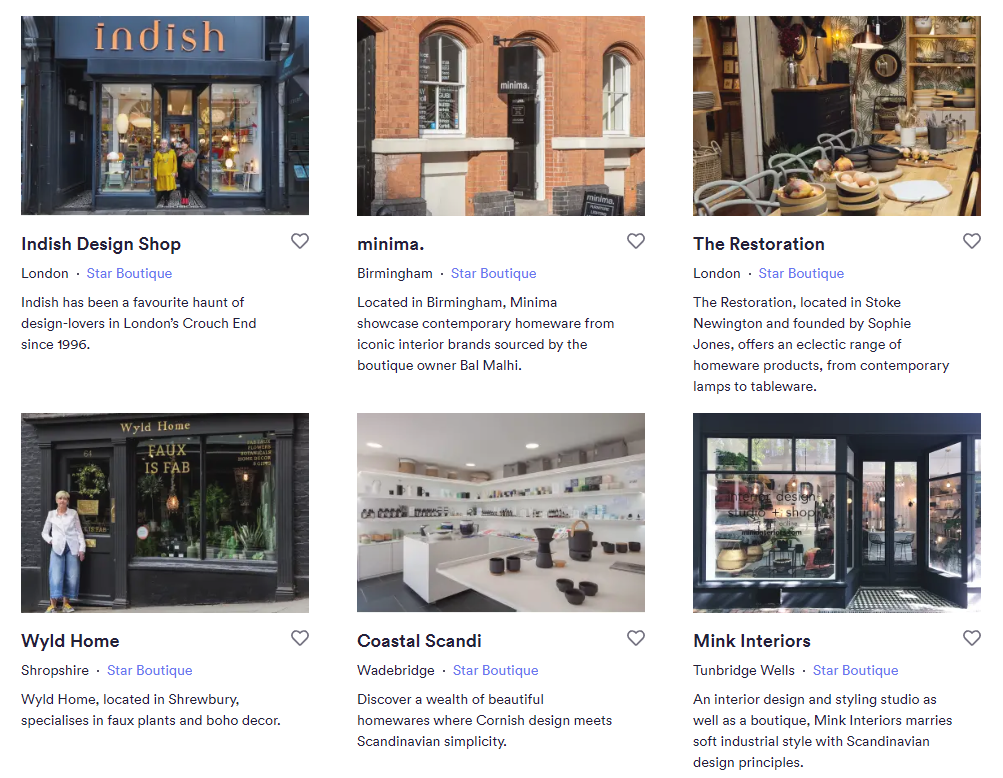View Coastal Scandi shelves photo
Screen dimensions: 1003x778
point(501,512)
